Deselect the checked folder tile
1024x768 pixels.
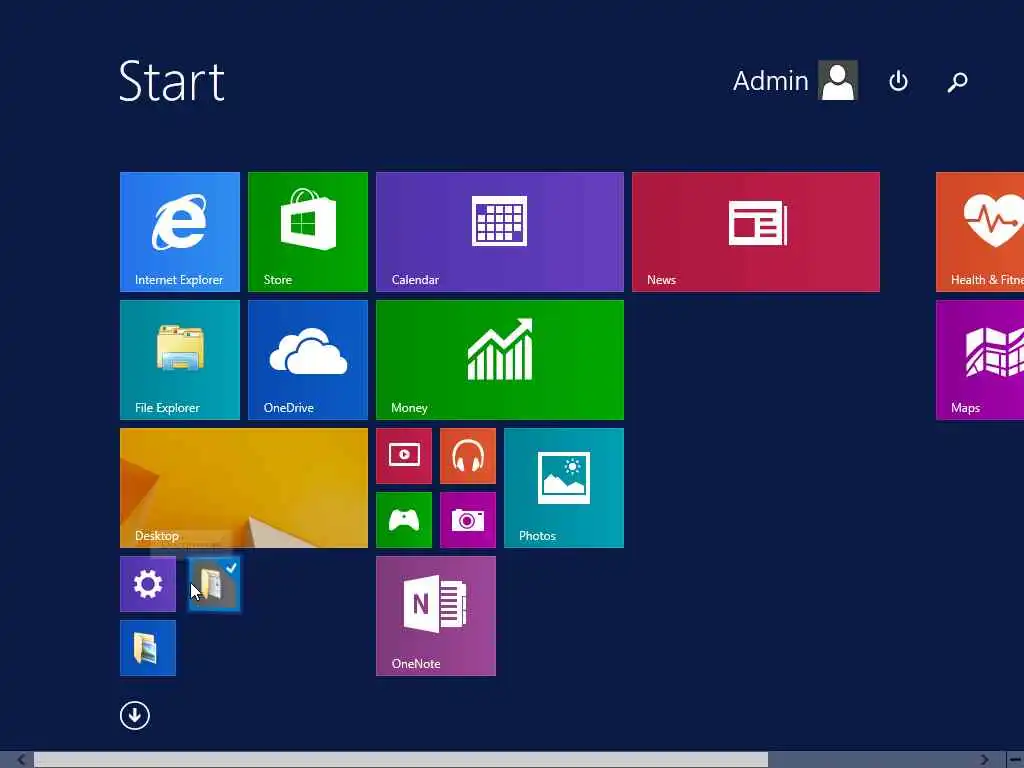(214, 584)
